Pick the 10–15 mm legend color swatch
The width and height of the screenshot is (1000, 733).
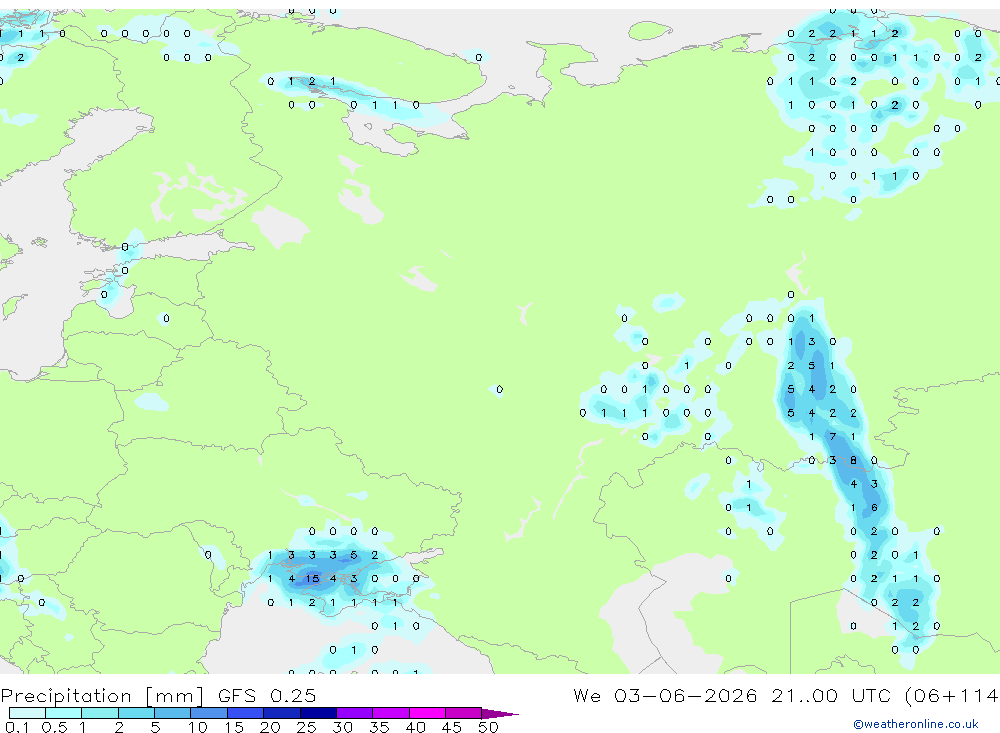(209, 713)
